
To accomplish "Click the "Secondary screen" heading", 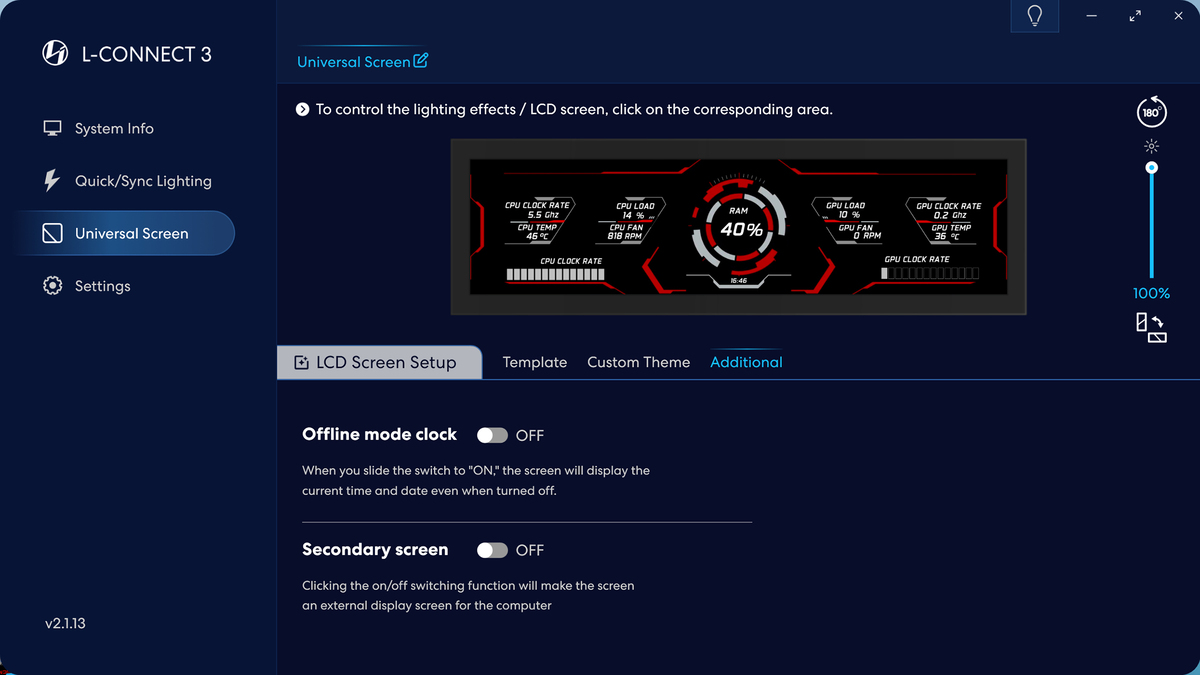I will pyautogui.click(x=375, y=549).
